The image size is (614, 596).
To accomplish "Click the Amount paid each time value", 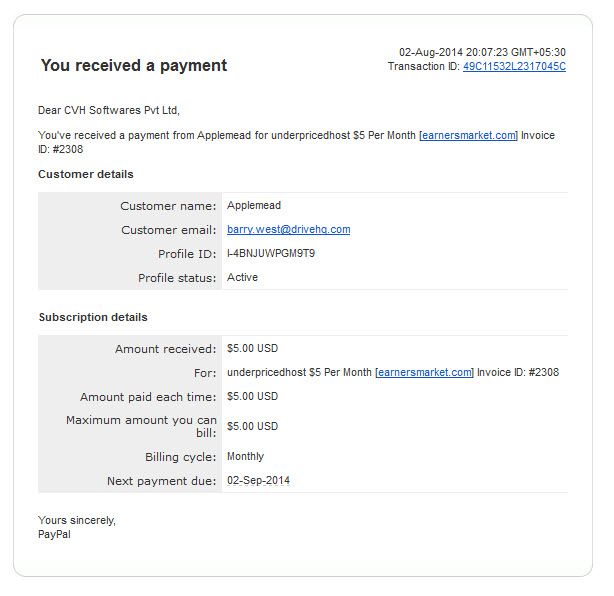I will click(253, 396).
